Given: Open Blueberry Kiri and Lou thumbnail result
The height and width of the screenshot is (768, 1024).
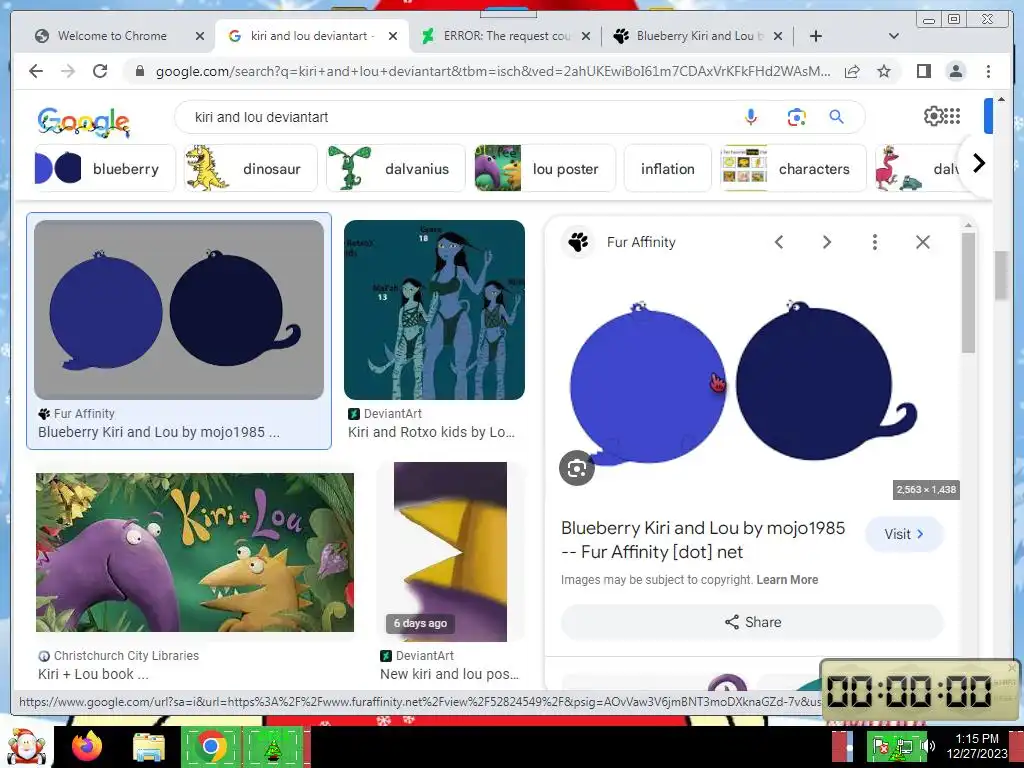Looking at the screenshot, I should click(x=179, y=310).
